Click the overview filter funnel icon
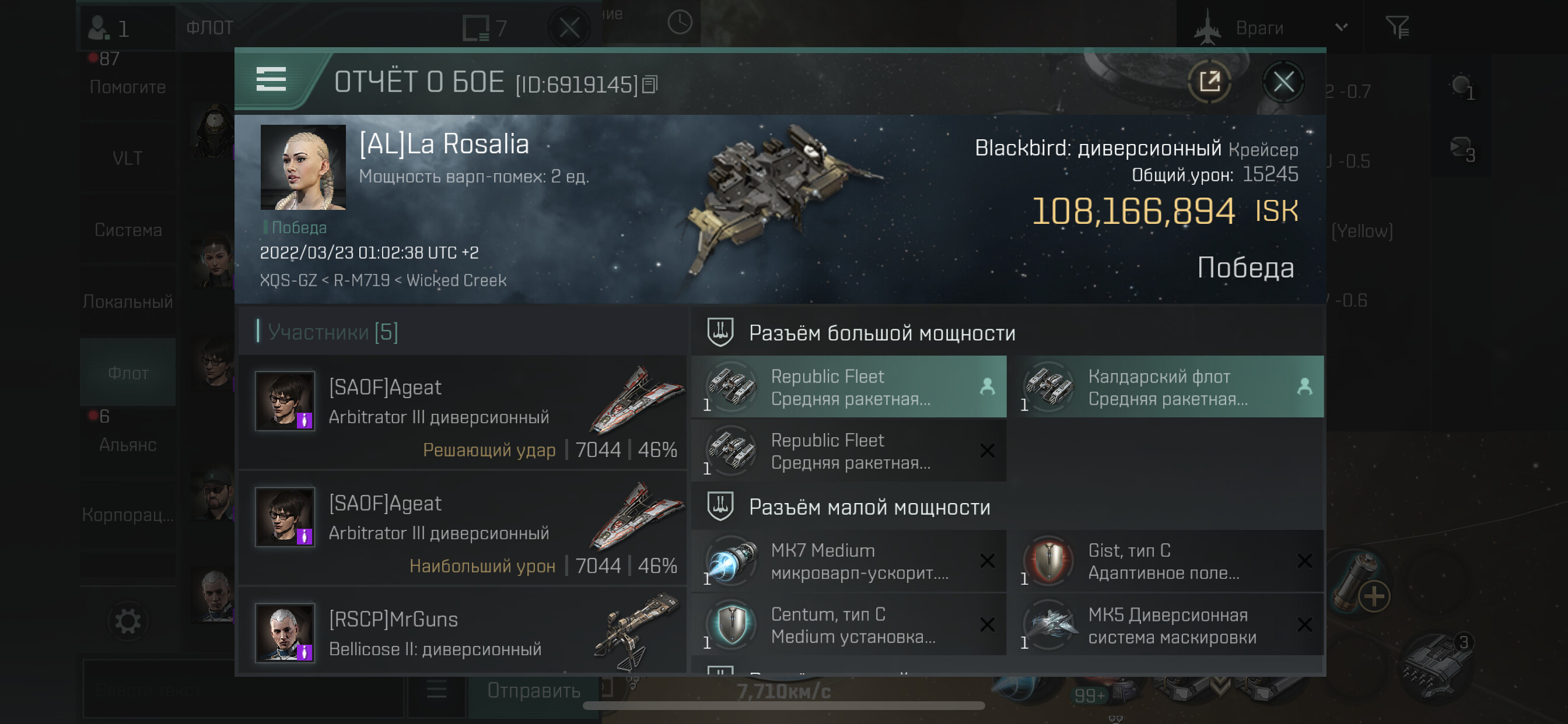The height and width of the screenshot is (724, 1568). pyautogui.click(x=1396, y=27)
